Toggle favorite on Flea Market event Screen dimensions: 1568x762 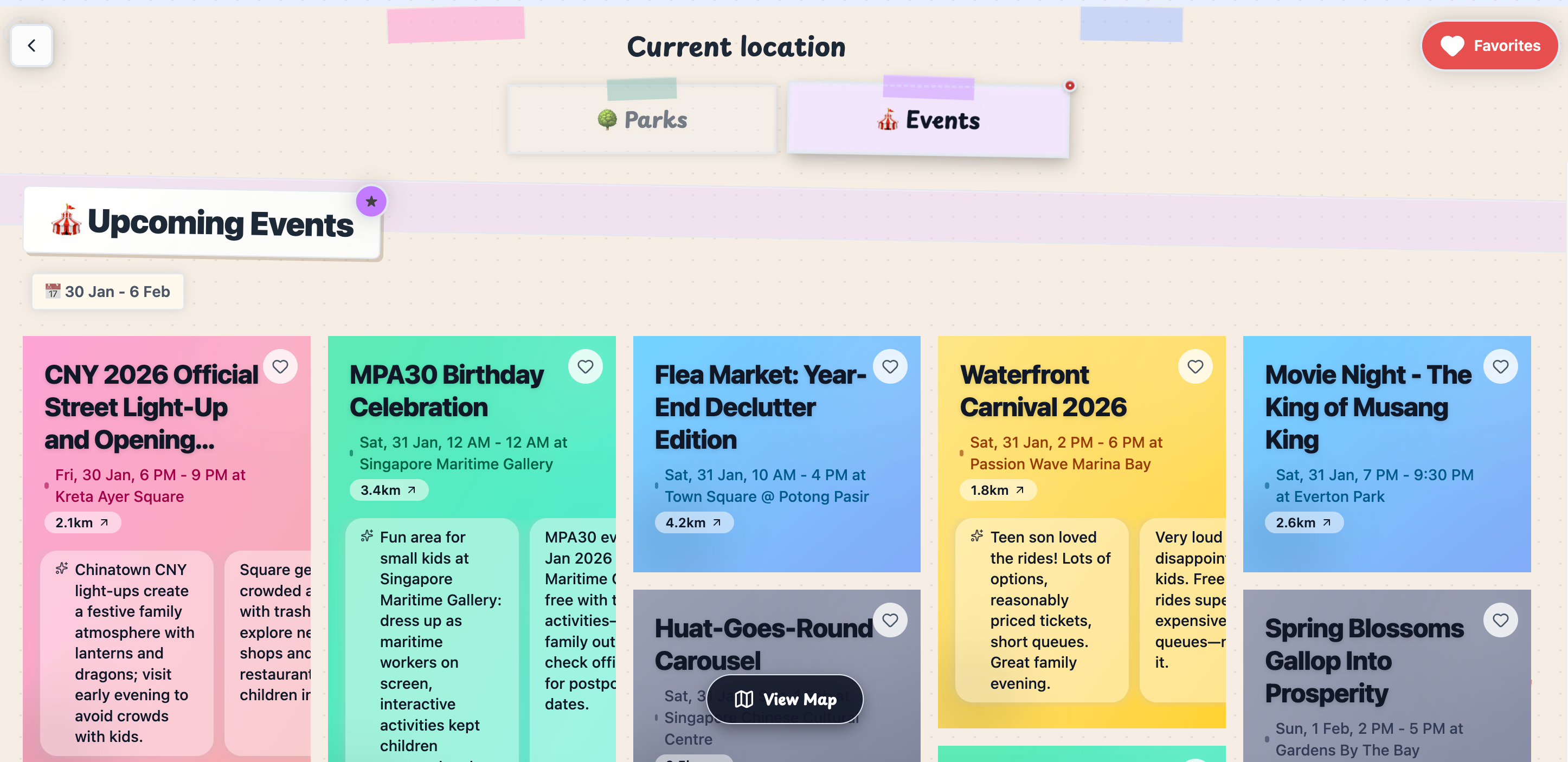(x=890, y=366)
